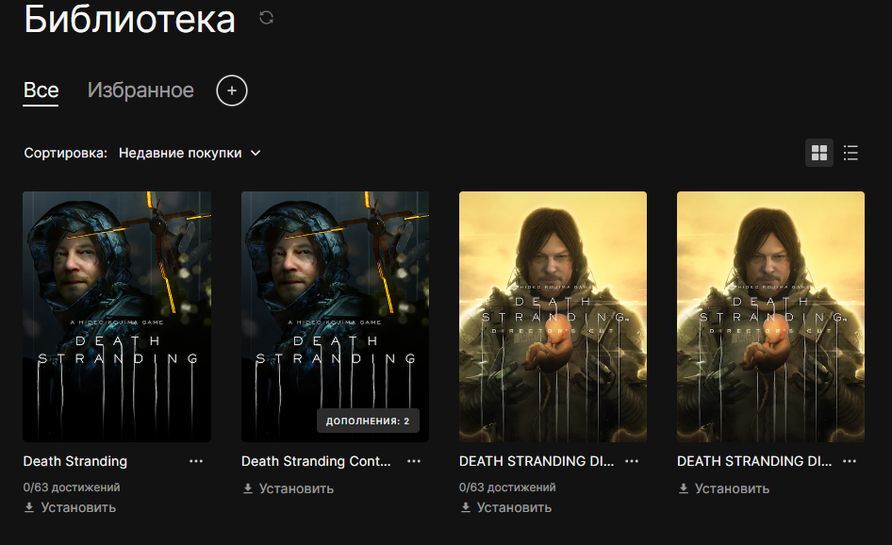Select the 'Все' tab

(x=41, y=90)
